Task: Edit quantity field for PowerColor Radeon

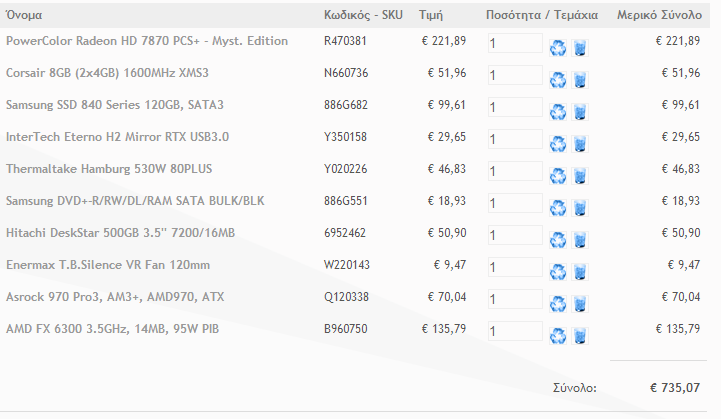Action: (515, 43)
